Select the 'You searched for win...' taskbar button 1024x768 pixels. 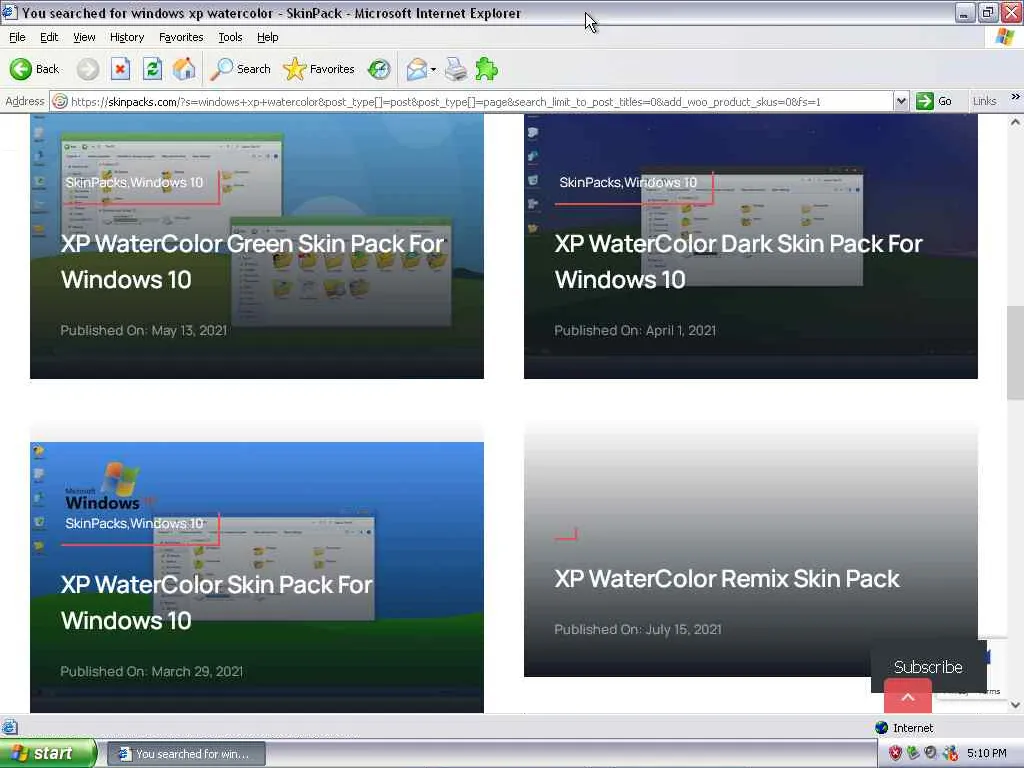click(186, 754)
